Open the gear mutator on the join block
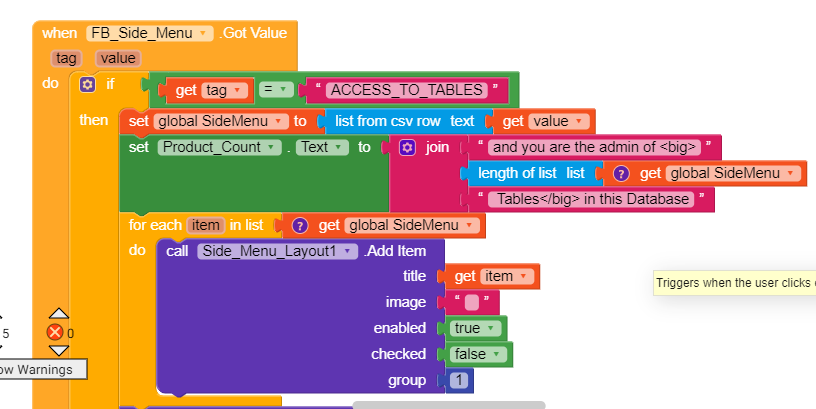The image size is (816, 409). 407,148
